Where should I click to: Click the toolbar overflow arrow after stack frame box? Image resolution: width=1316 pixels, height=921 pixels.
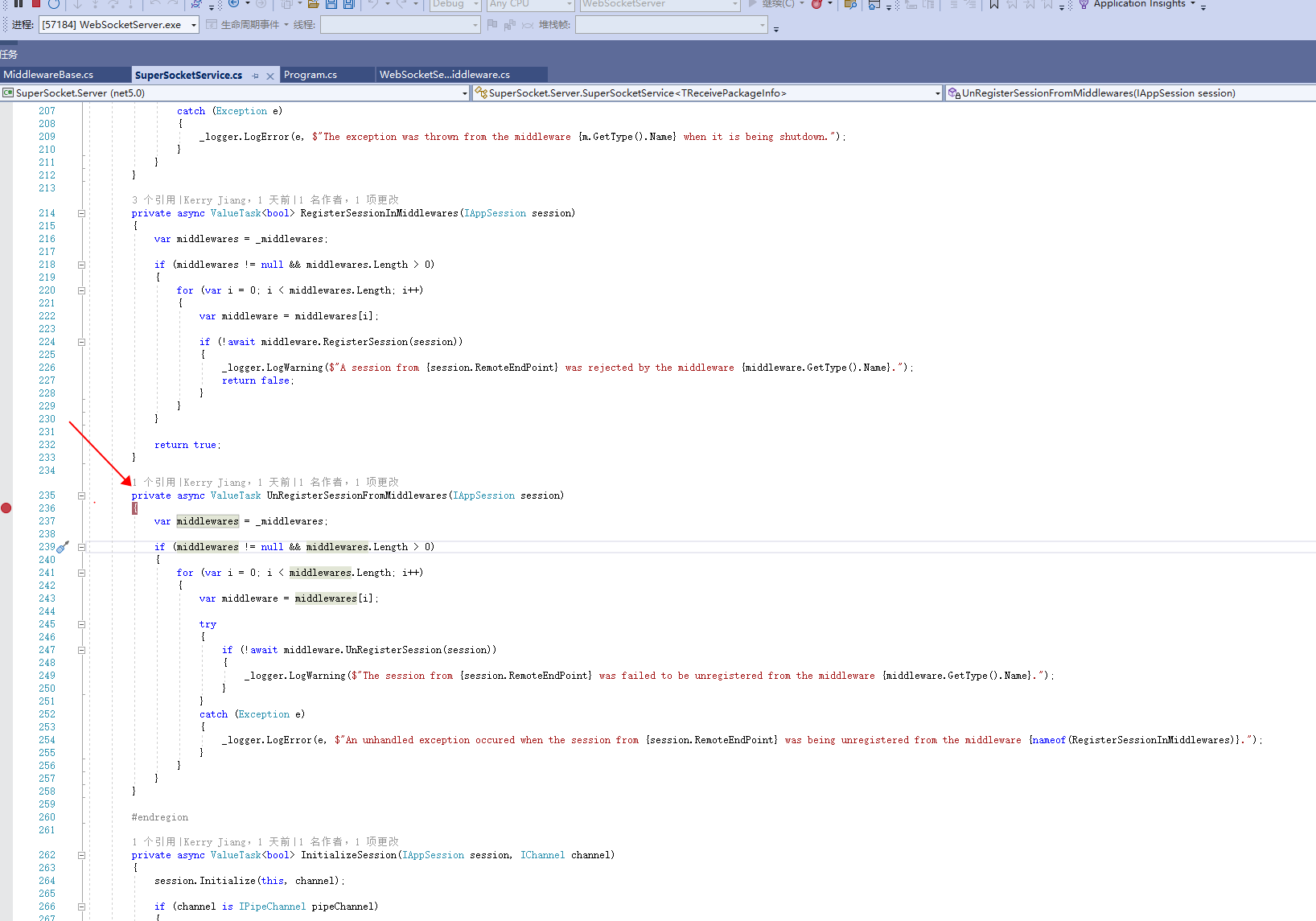[x=776, y=29]
